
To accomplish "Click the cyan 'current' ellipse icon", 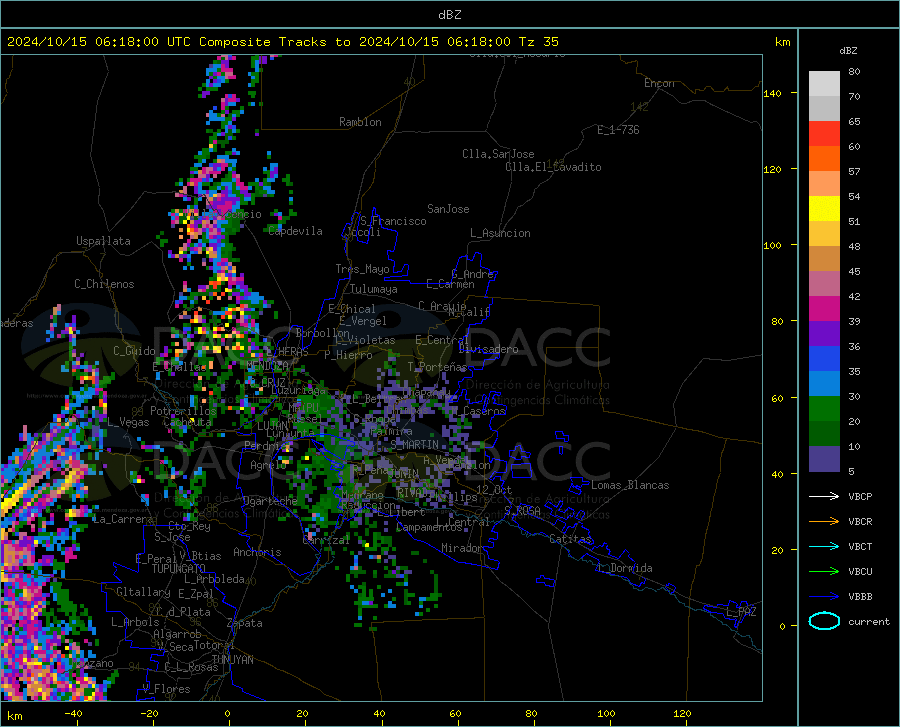I will click(824, 621).
